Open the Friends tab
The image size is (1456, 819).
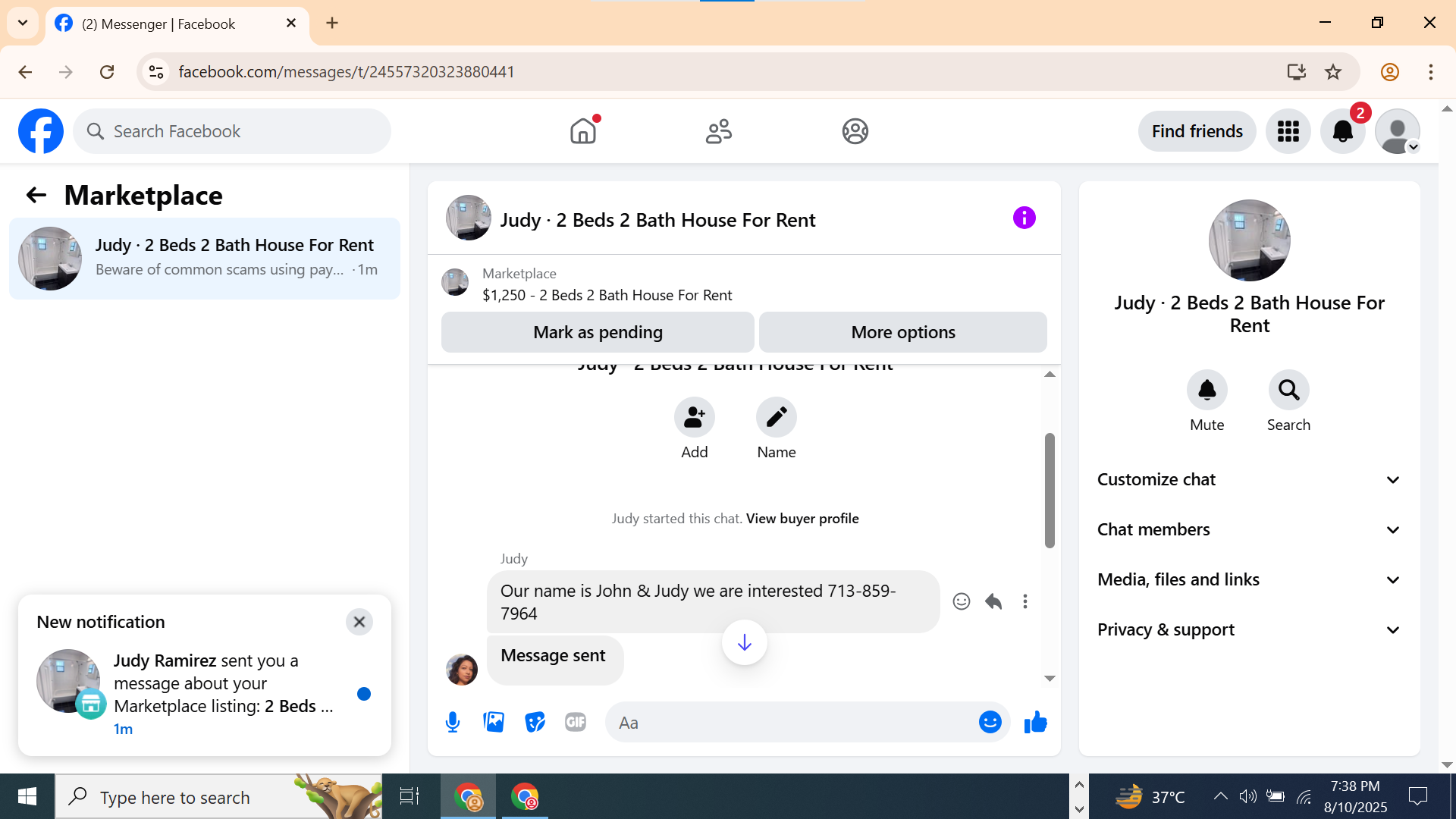718,131
